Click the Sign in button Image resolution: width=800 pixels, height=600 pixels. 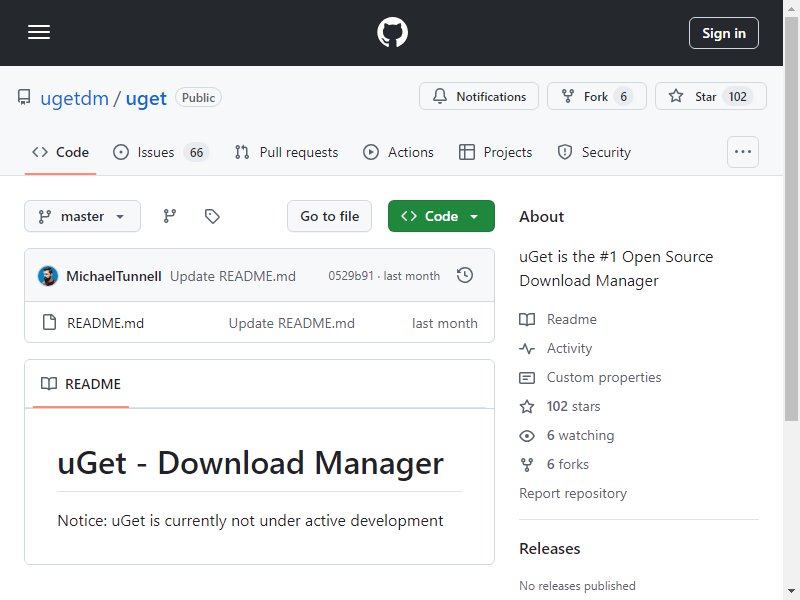pos(723,33)
